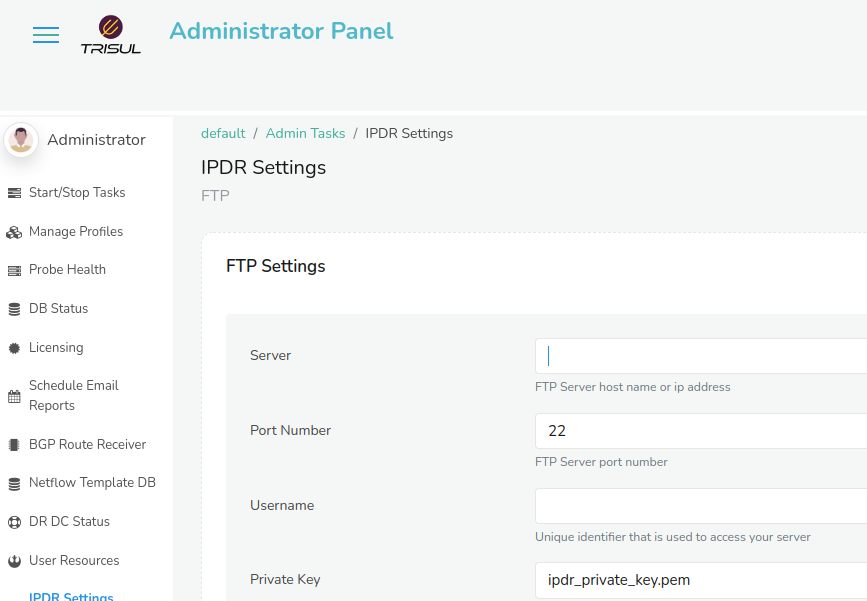Select the DR DC Status lifebuoy icon
Screen dimensions: 867x601
(x=14, y=522)
